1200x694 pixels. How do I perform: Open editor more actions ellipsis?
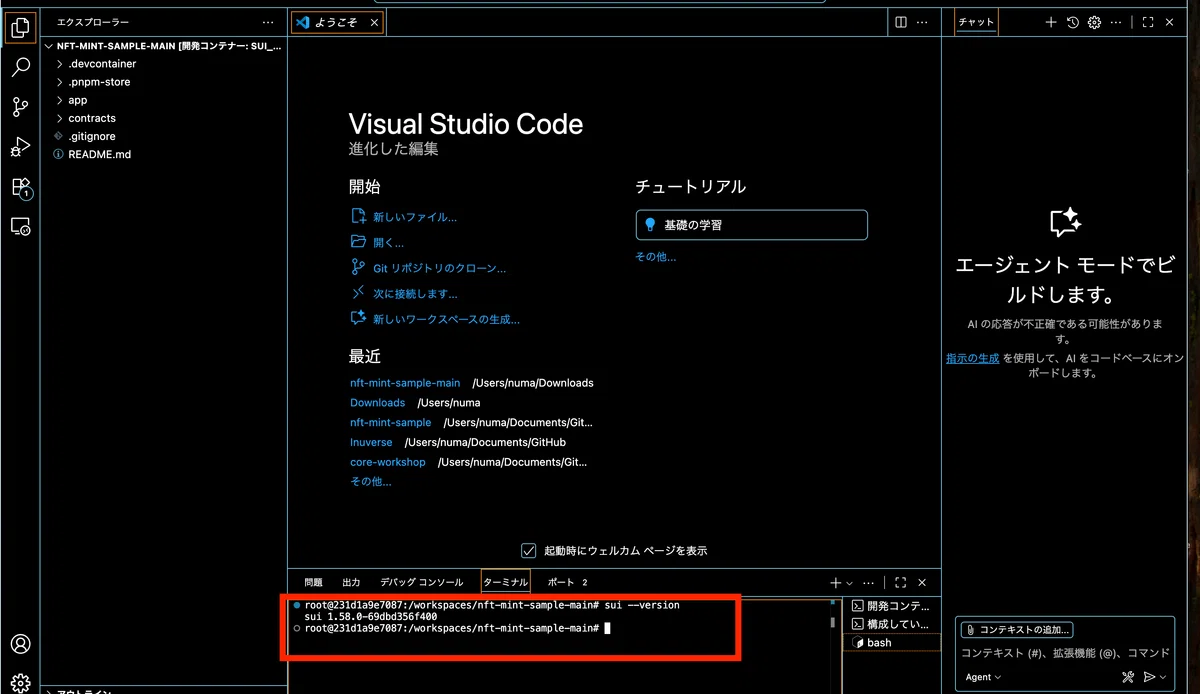924,22
